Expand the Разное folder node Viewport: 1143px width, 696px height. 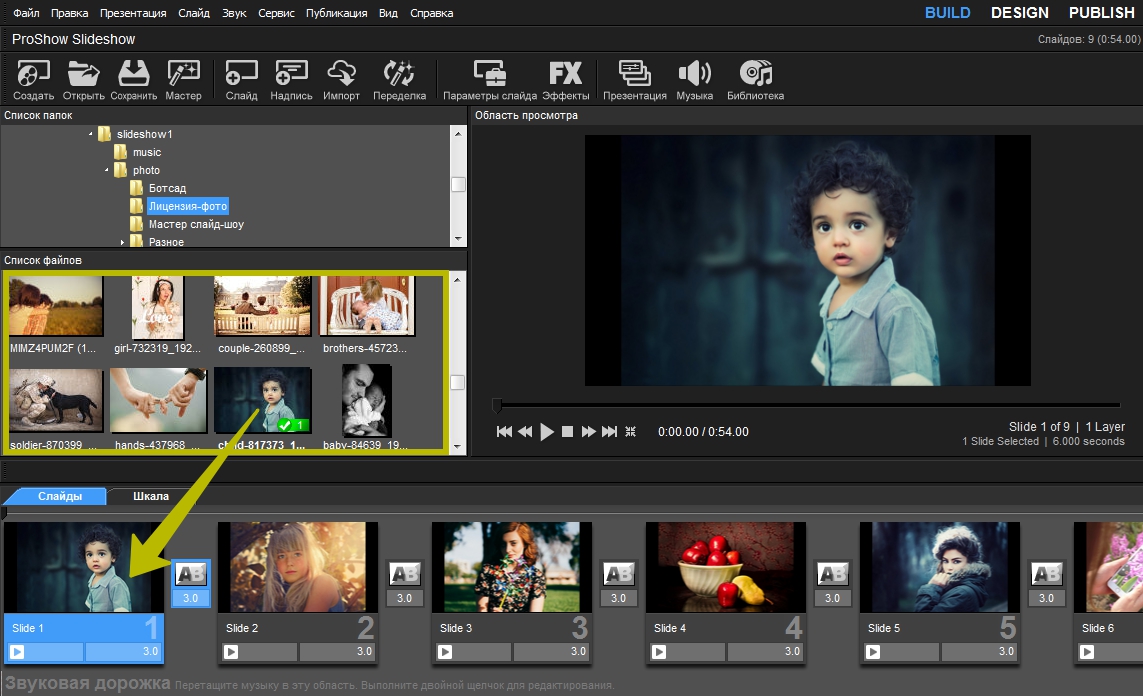pyautogui.click(x=122, y=242)
